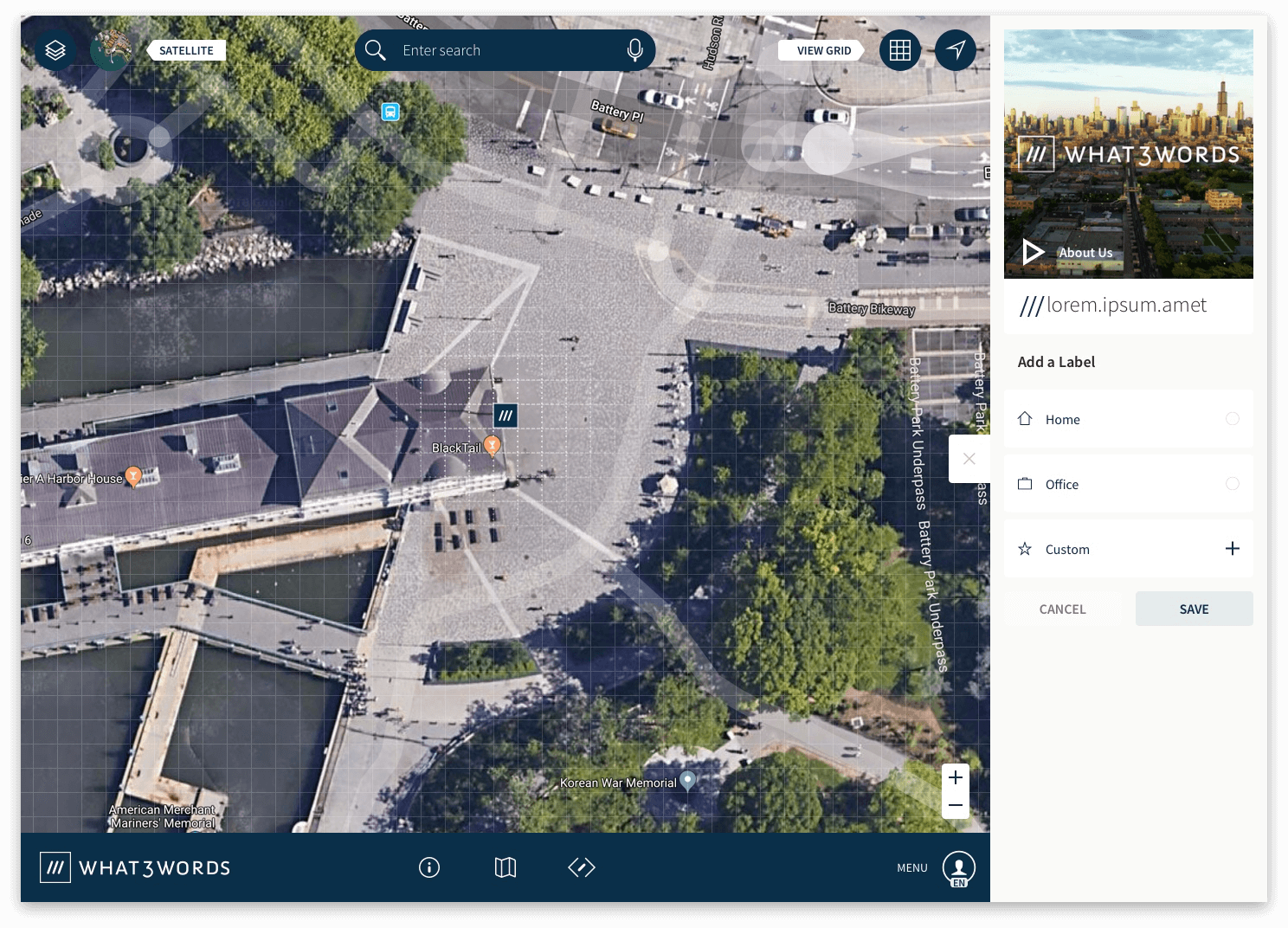1288x928 pixels.
Task: Click the what3words footer logo
Action: click(135, 867)
